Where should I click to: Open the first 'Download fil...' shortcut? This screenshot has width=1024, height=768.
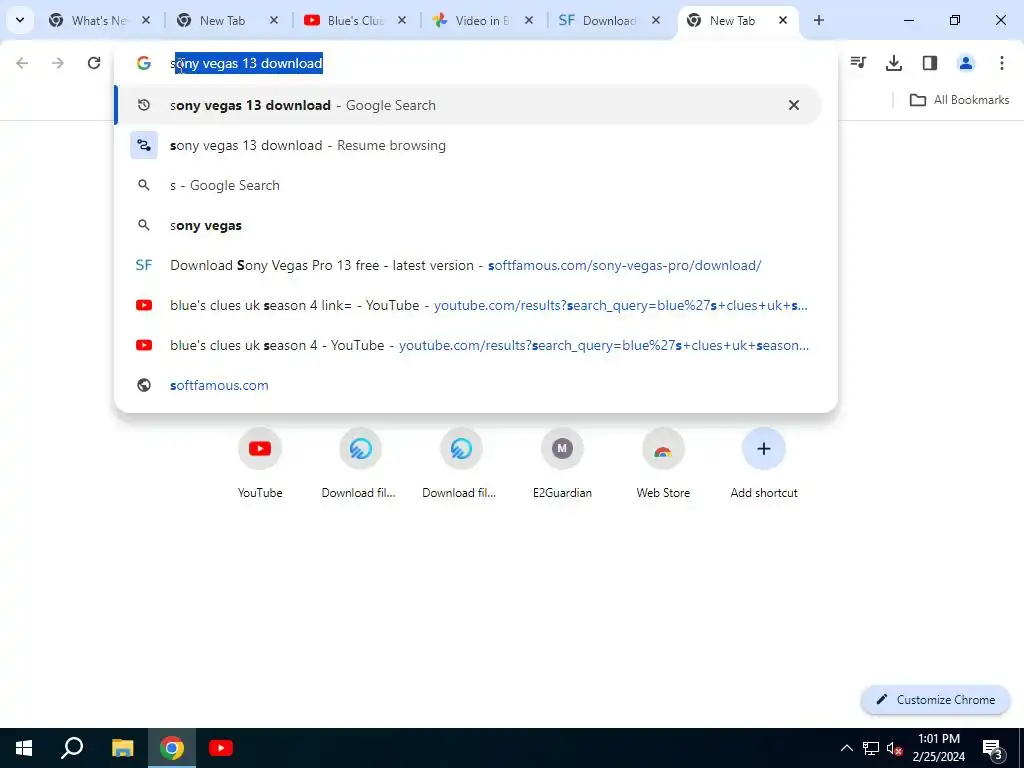point(359,464)
